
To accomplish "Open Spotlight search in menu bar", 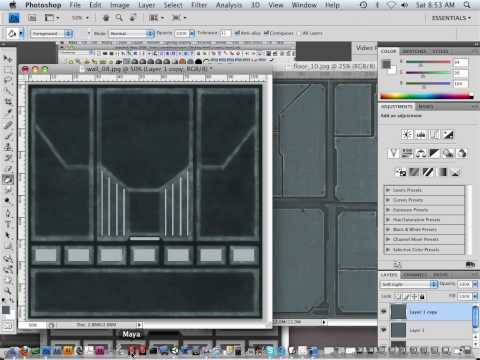I will 467,5.
